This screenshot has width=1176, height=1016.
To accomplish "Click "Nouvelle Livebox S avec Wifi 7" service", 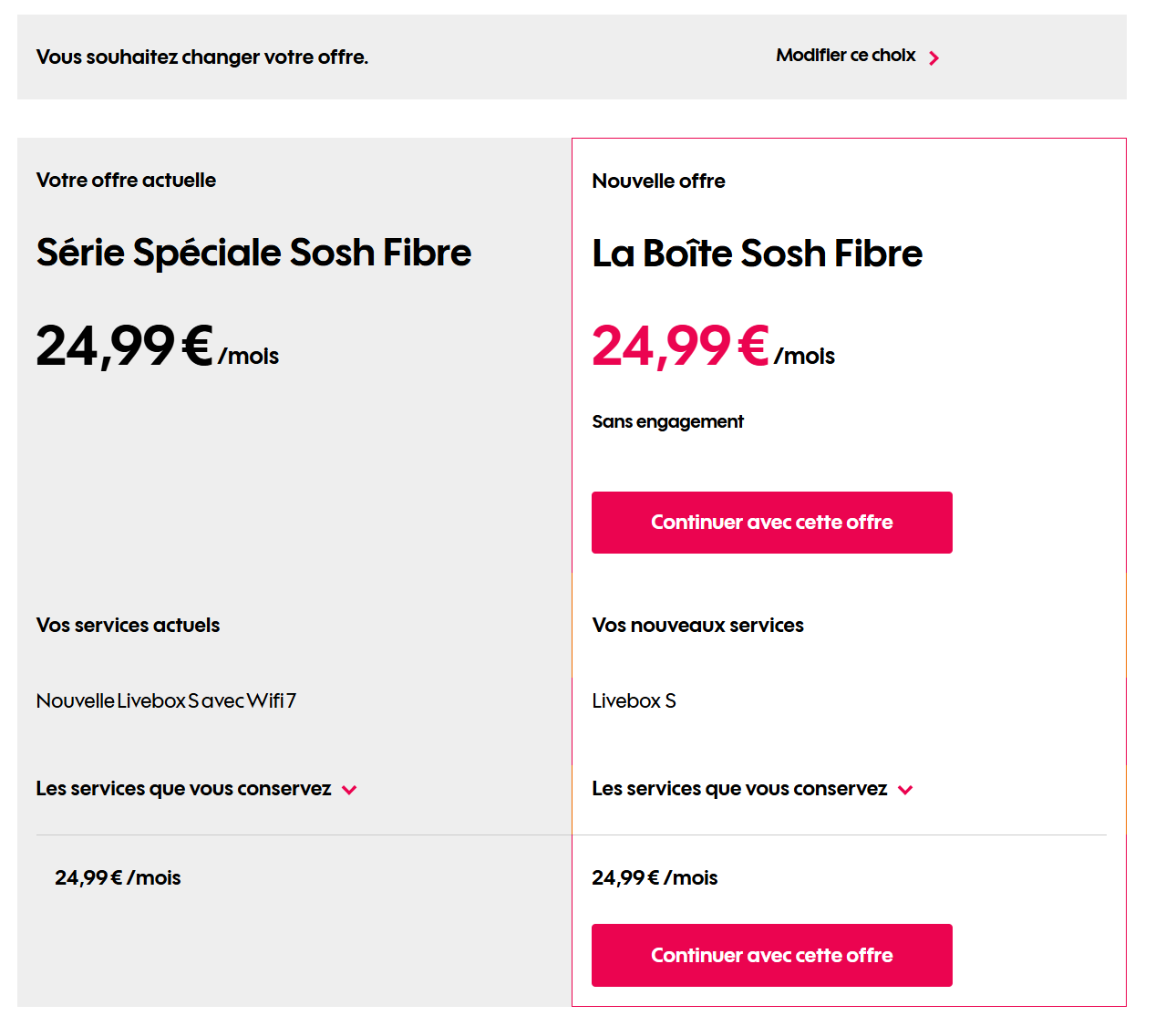I will pyautogui.click(x=166, y=701).
